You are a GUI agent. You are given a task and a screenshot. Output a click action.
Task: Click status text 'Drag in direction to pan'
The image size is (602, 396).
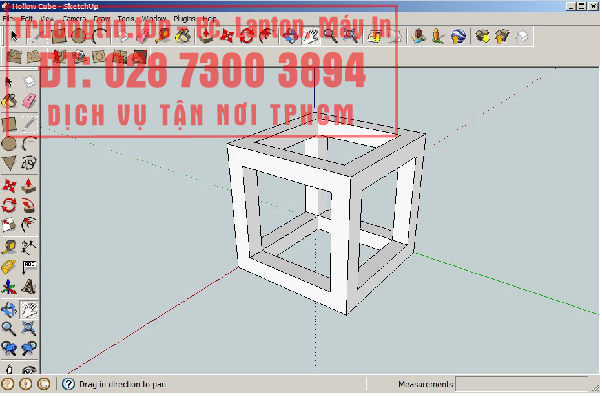(122, 385)
